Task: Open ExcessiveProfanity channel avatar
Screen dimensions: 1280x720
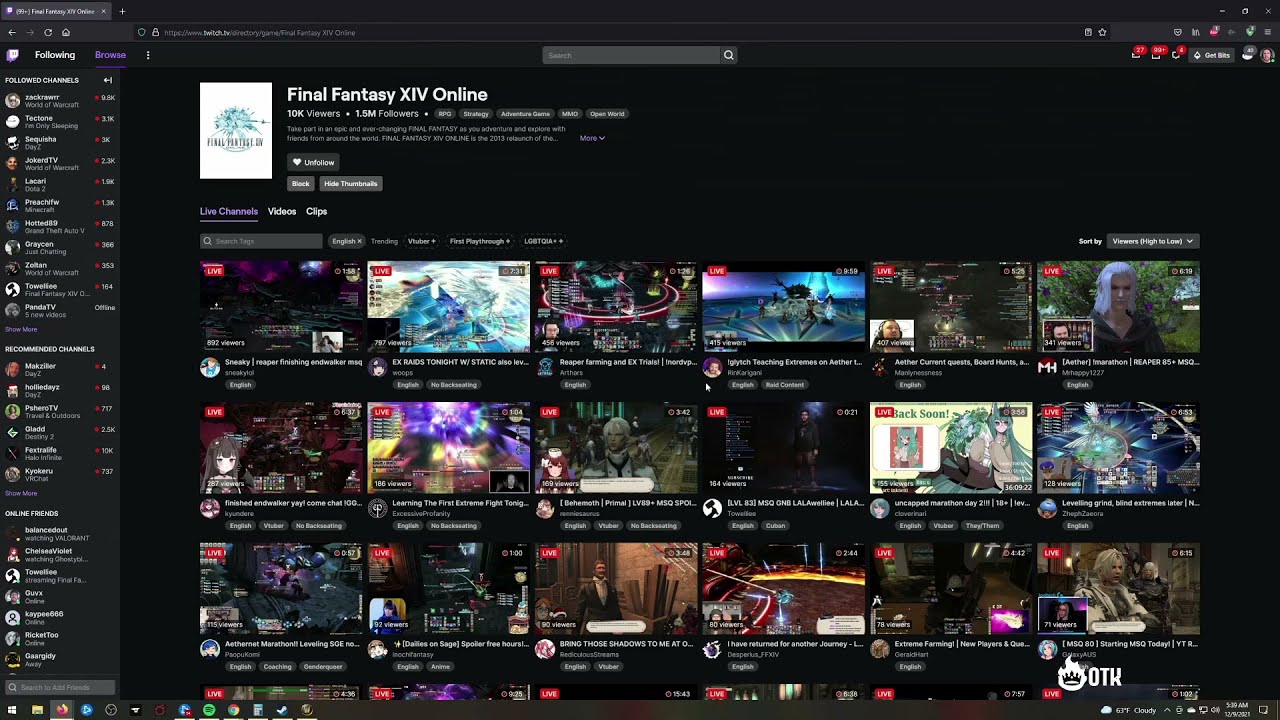Action: (x=377, y=509)
